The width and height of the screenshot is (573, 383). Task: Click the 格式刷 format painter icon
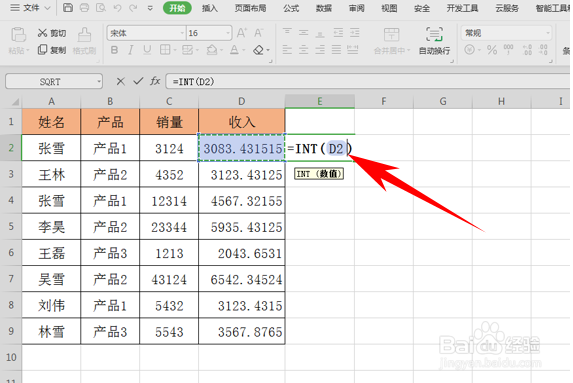[x=84, y=35]
